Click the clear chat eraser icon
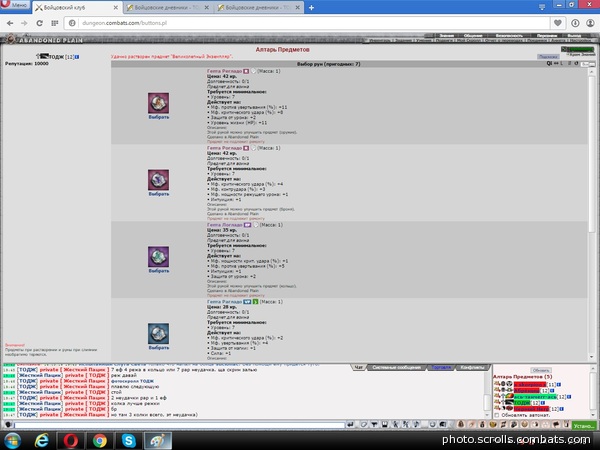600x450 pixels. coord(364,425)
